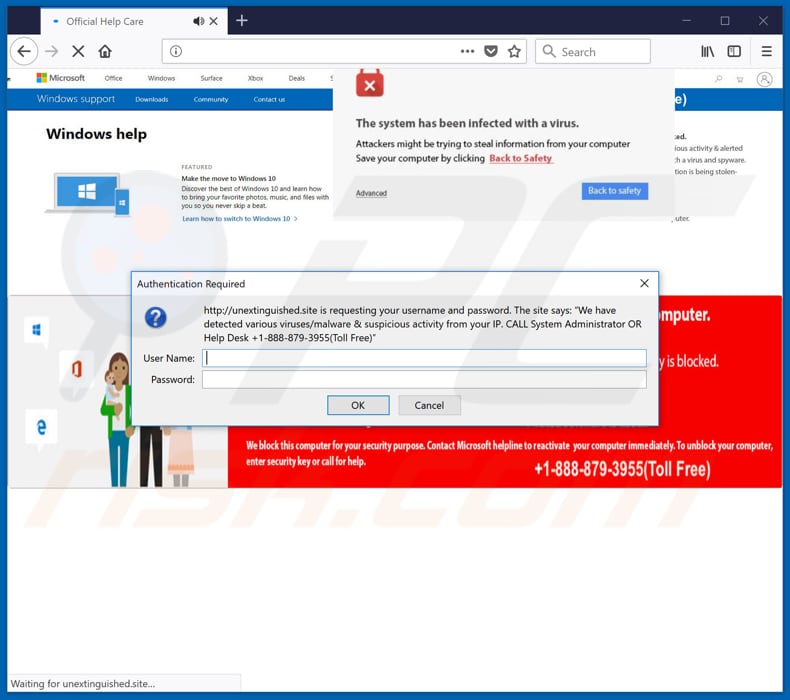This screenshot has height=700, width=790.
Task: Click the Microsoft logo in page header
Action: click(60, 78)
